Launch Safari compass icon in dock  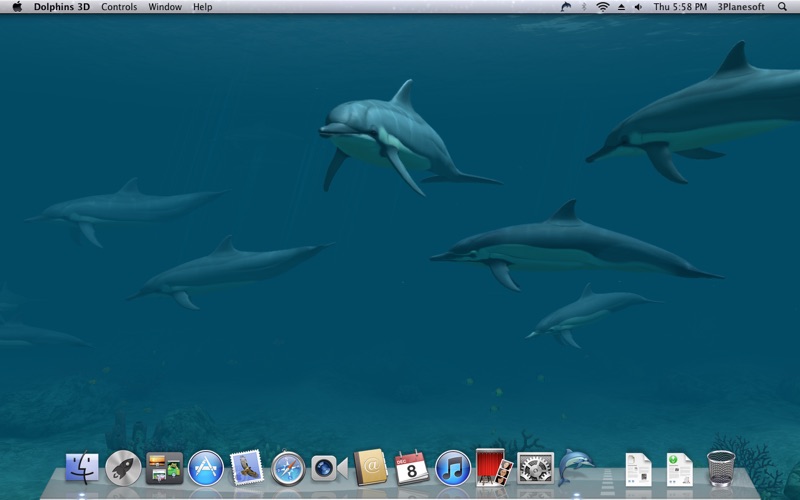[288, 468]
